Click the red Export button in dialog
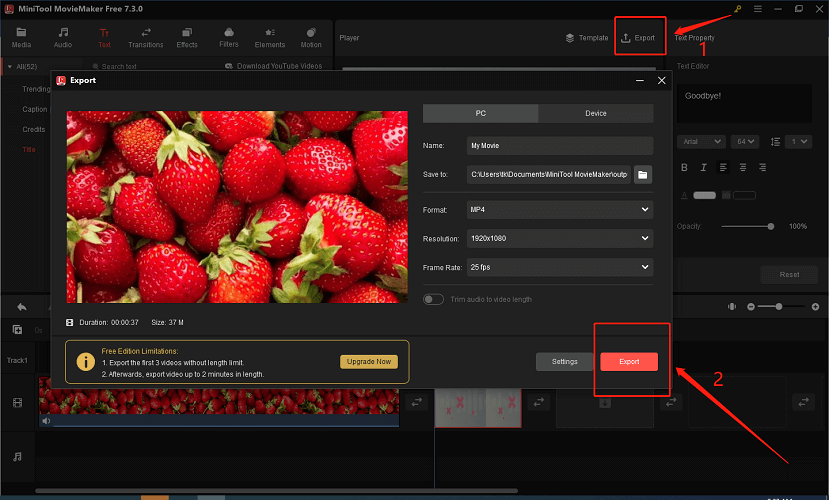Image resolution: width=829 pixels, height=500 pixels. pyautogui.click(x=629, y=362)
